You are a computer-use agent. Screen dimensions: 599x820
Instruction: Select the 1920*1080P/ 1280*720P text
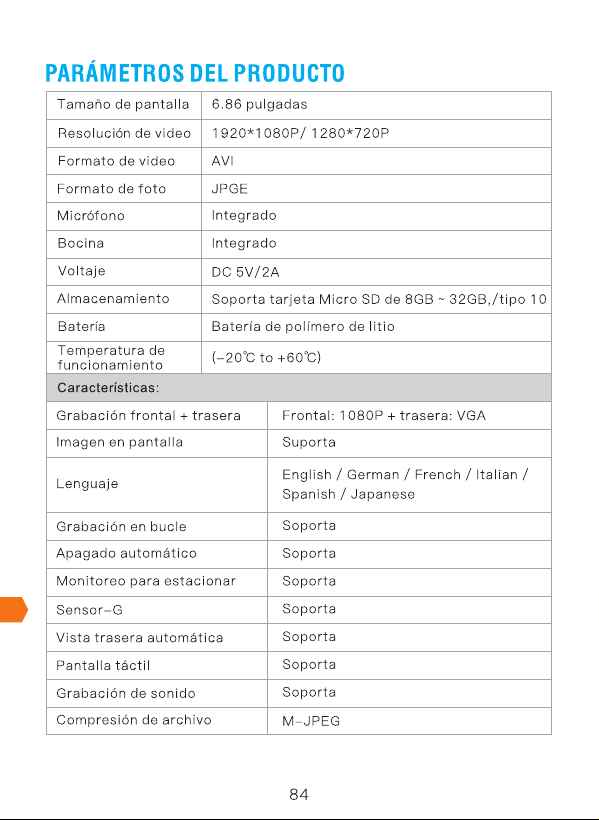click(300, 133)
